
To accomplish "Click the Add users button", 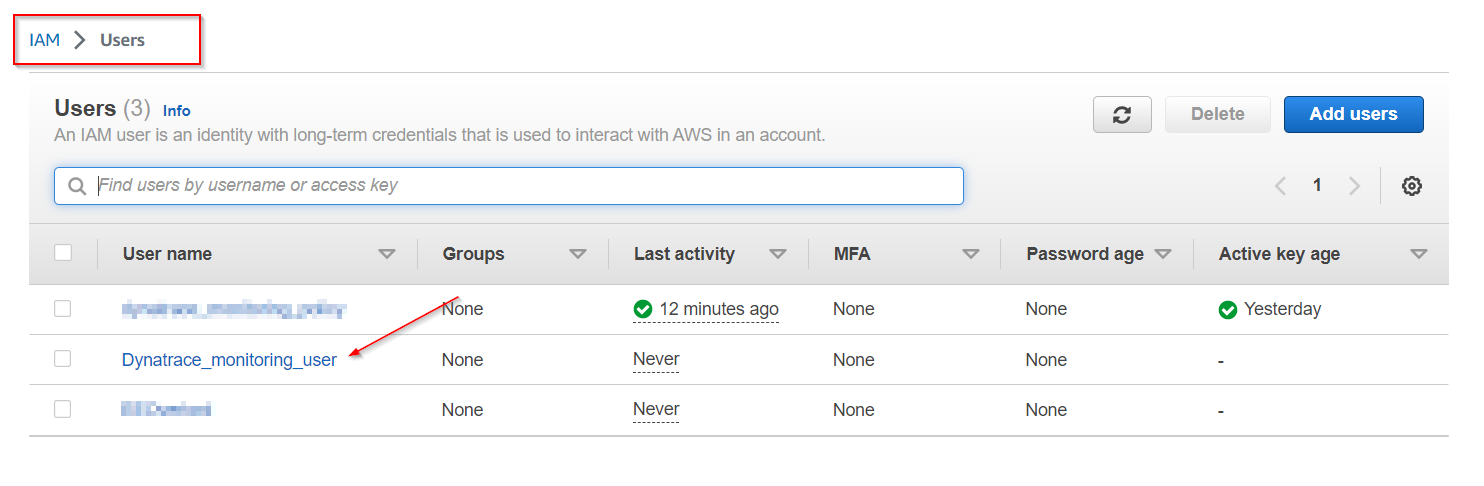I will [1353, 114].
